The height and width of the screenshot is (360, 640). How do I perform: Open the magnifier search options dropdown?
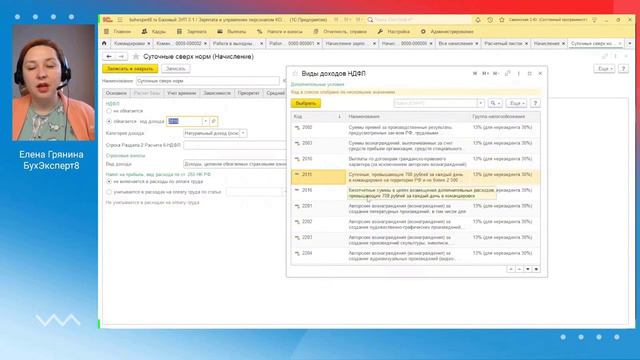coord(495,103)
